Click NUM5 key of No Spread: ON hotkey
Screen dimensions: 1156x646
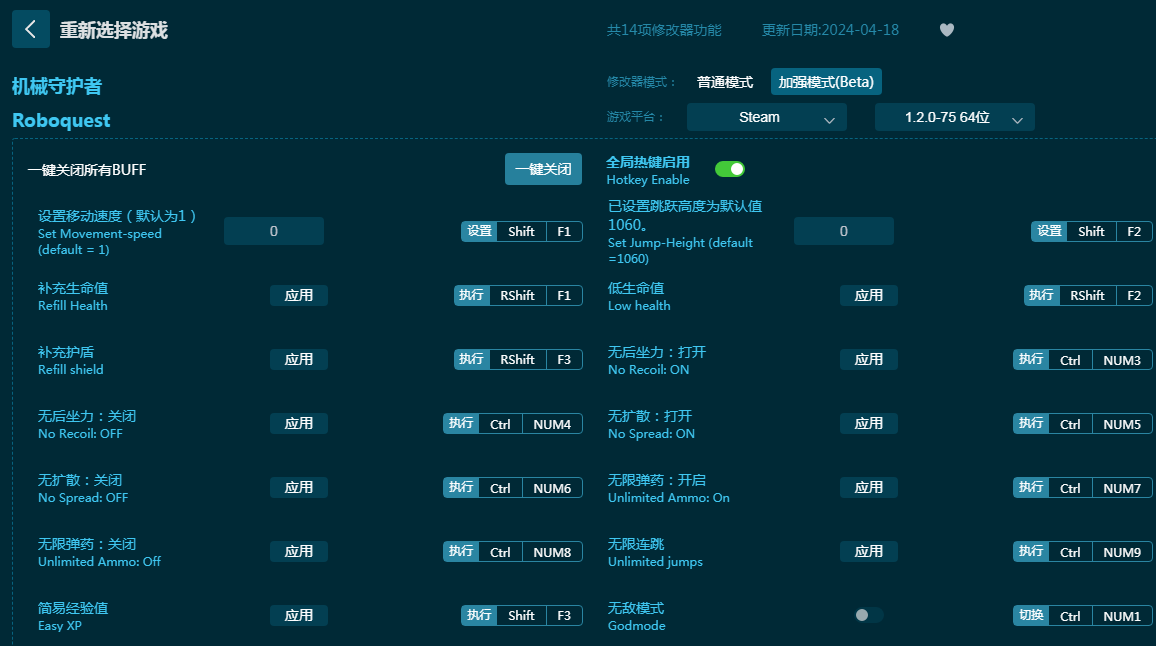click(1122, 424)
